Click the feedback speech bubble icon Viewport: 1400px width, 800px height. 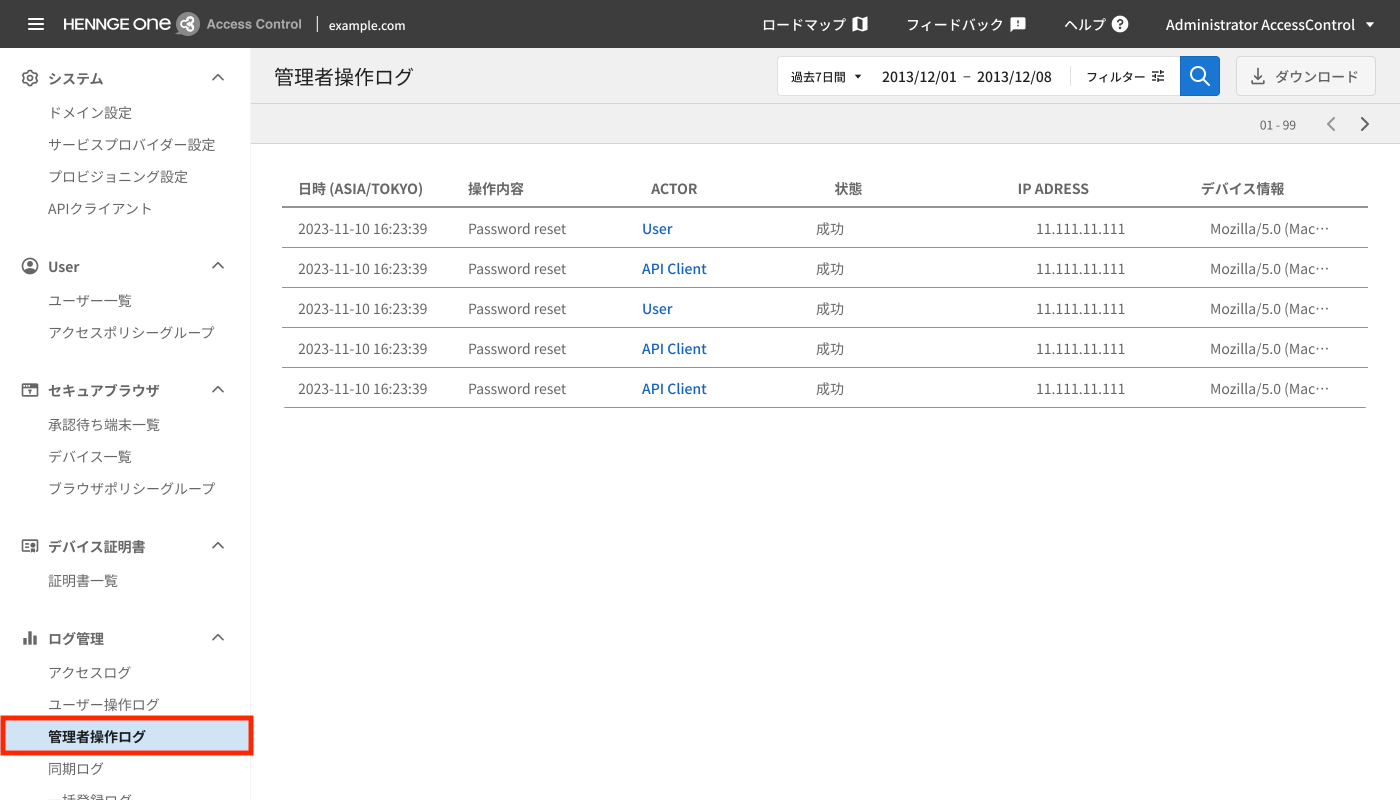coord(1018,24)
